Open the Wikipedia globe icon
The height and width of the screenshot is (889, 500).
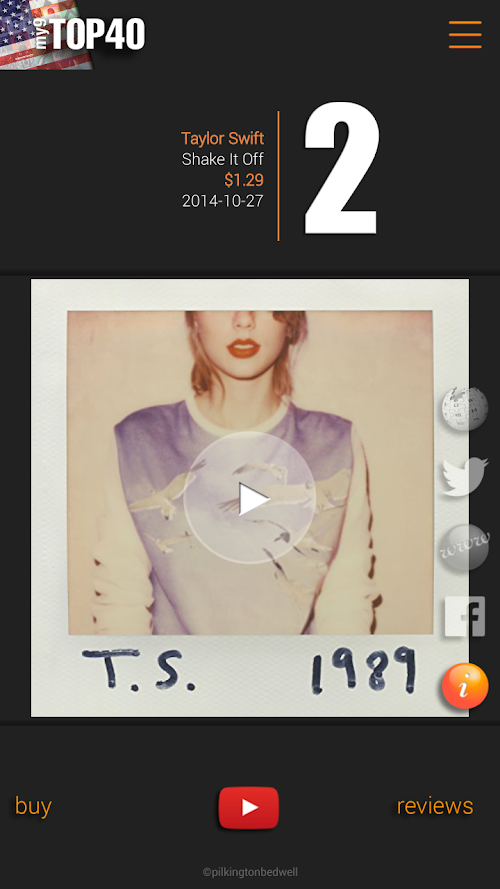point(465,408)
